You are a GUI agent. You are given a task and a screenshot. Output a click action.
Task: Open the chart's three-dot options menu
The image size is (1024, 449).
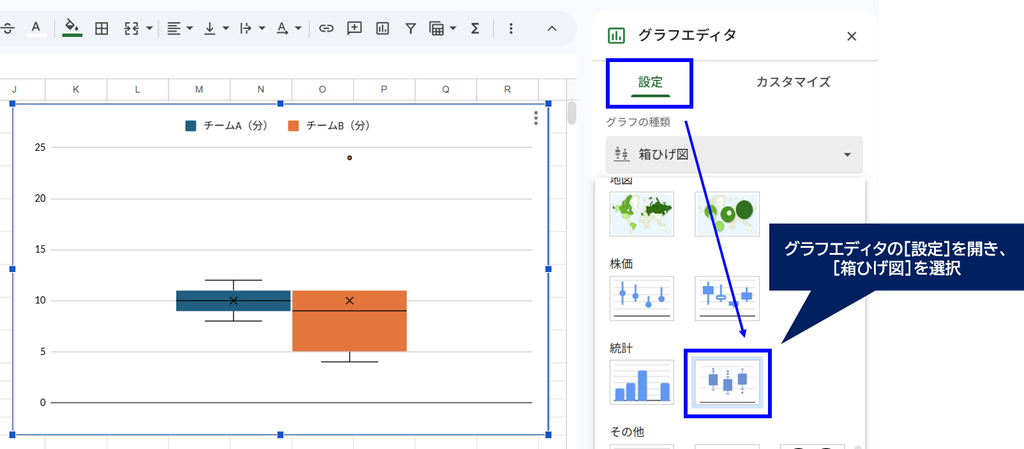pyautogui.click(x=536, y=118)
